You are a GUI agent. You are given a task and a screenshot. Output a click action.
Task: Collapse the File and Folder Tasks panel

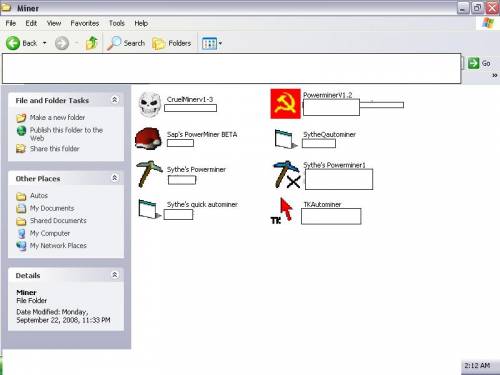[x=114, y=100]
